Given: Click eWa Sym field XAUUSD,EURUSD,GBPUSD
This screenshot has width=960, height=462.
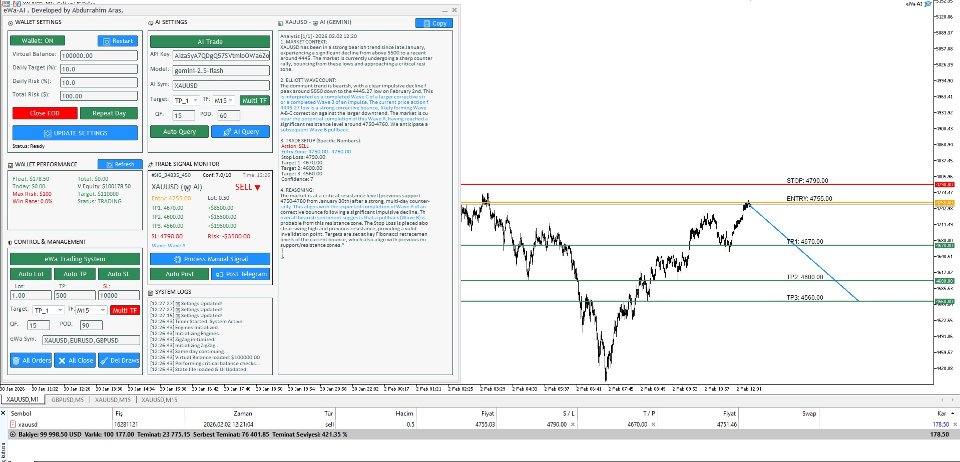Looking at the screenshot, I should [x=91, y=340].
